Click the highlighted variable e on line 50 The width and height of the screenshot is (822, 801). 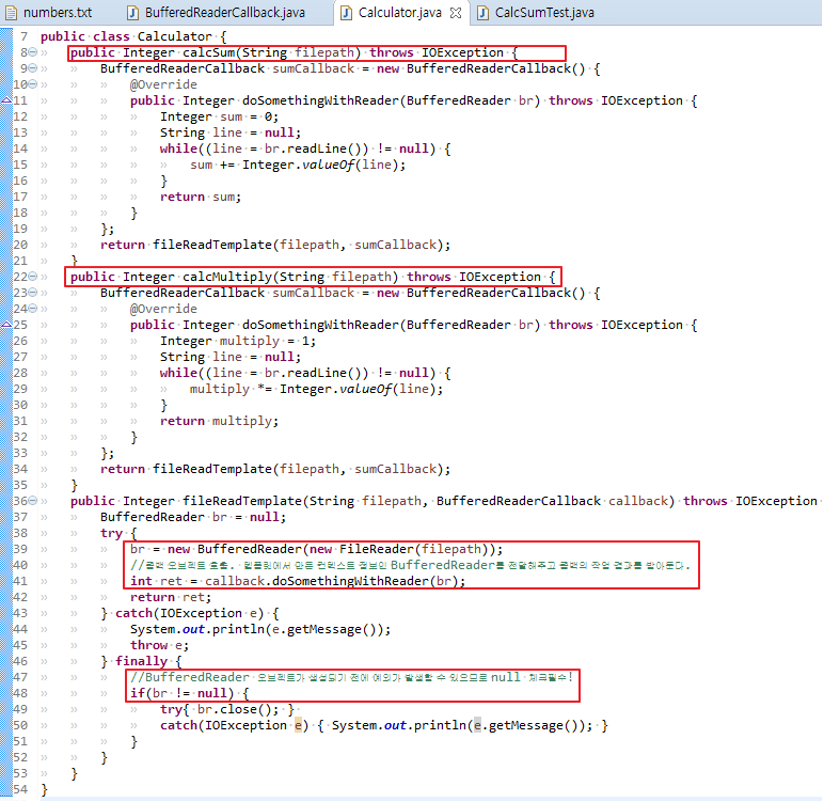tap(298, 726)
